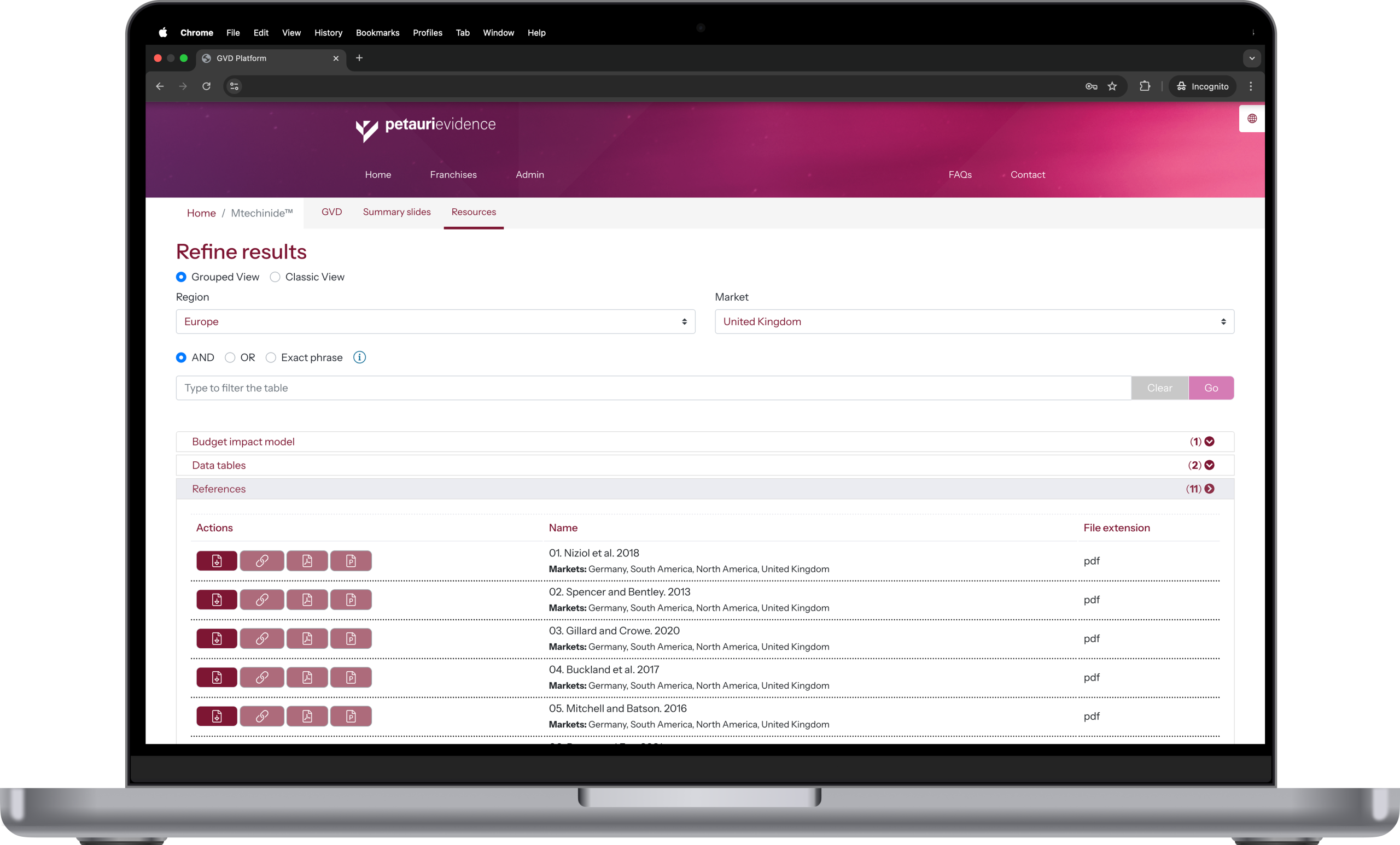Click PowerPoint icon for Buckland et al. 2017
This screenshot has height=845, width=1400.
click(351, 678)
